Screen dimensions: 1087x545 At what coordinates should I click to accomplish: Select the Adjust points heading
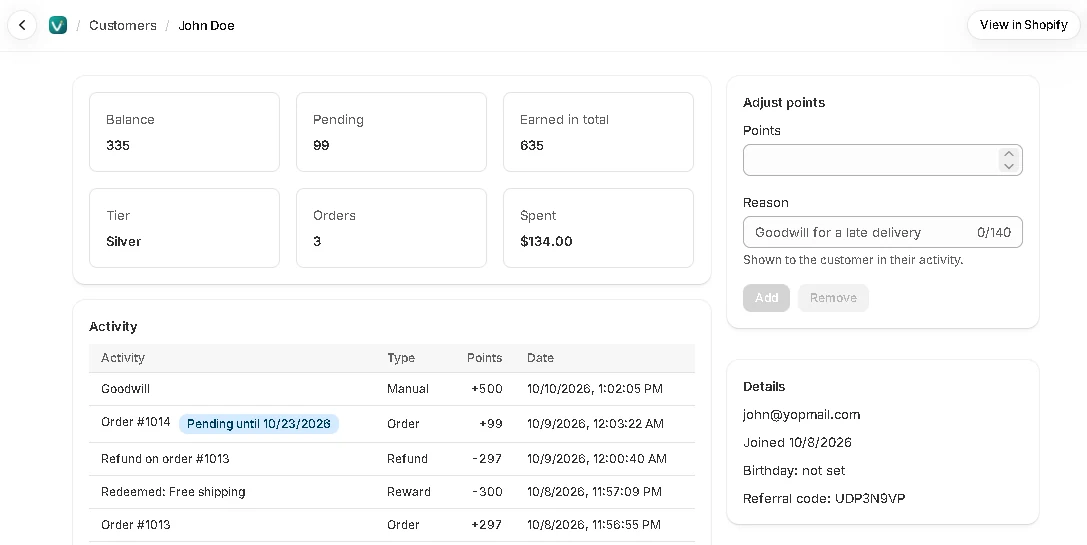pos(784,103)
